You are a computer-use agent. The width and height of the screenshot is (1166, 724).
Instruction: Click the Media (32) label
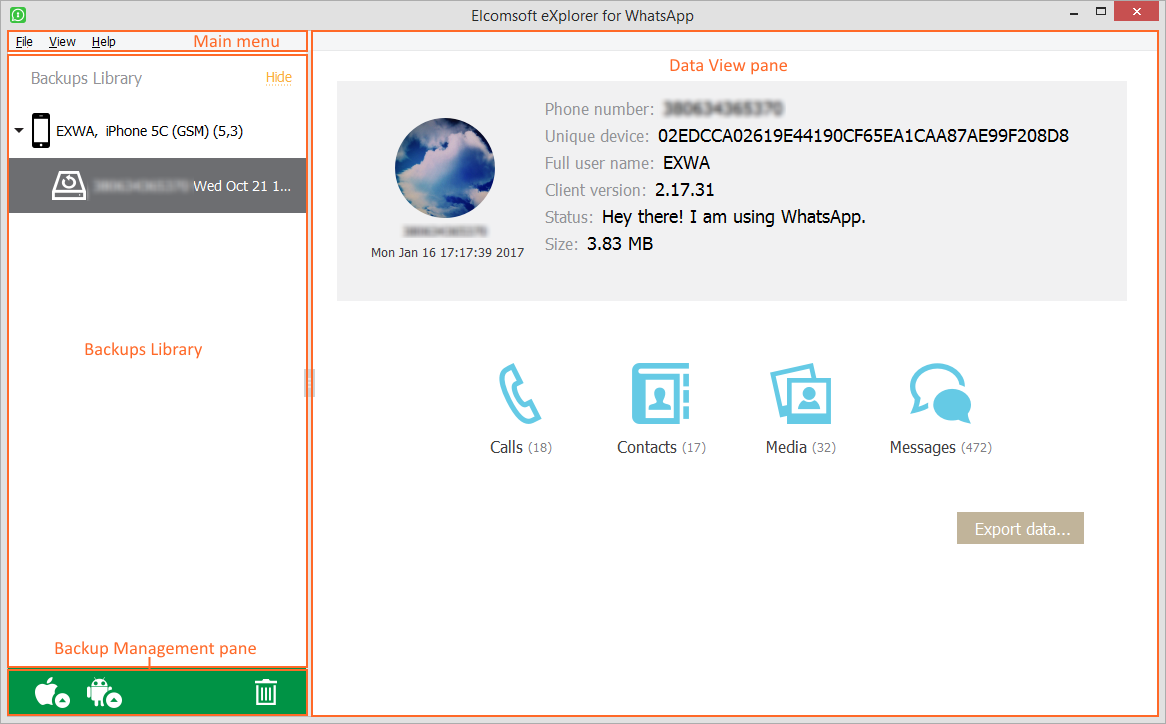(801, 447)
